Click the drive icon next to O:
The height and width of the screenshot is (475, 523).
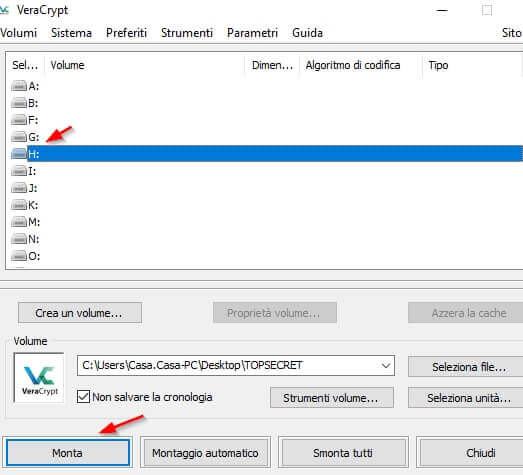click(x=19, y=256)
